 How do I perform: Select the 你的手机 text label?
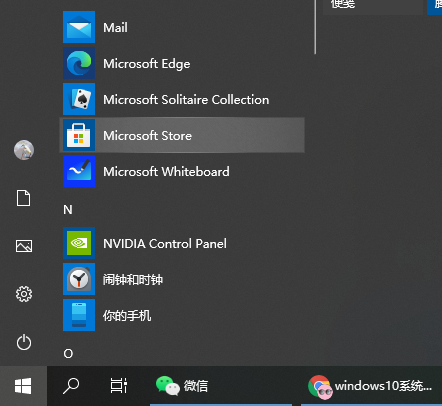tap(127, 315)
